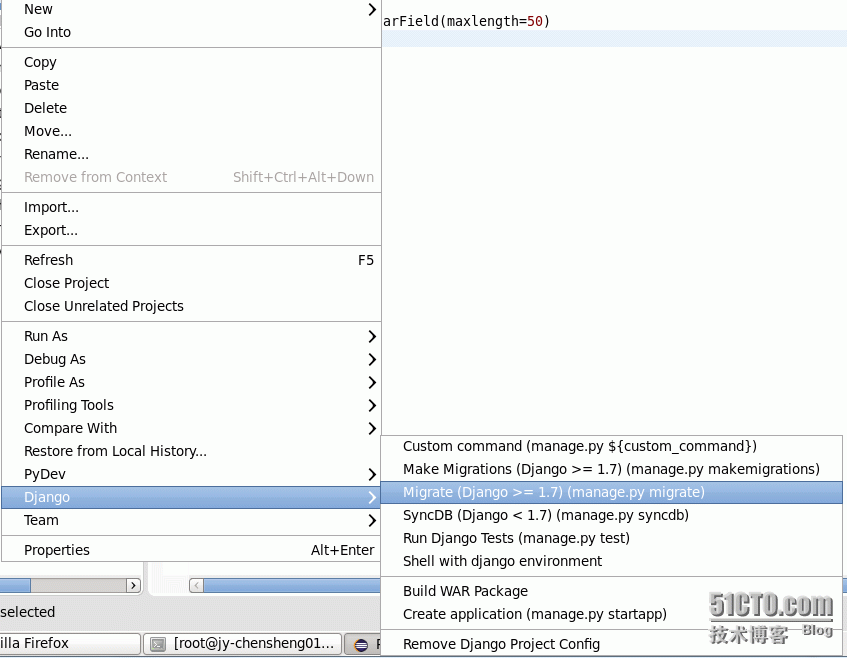Expand the Debug As submenu arrow
The height and width of the screenshot is (658, 847).
tap(372, 359)
